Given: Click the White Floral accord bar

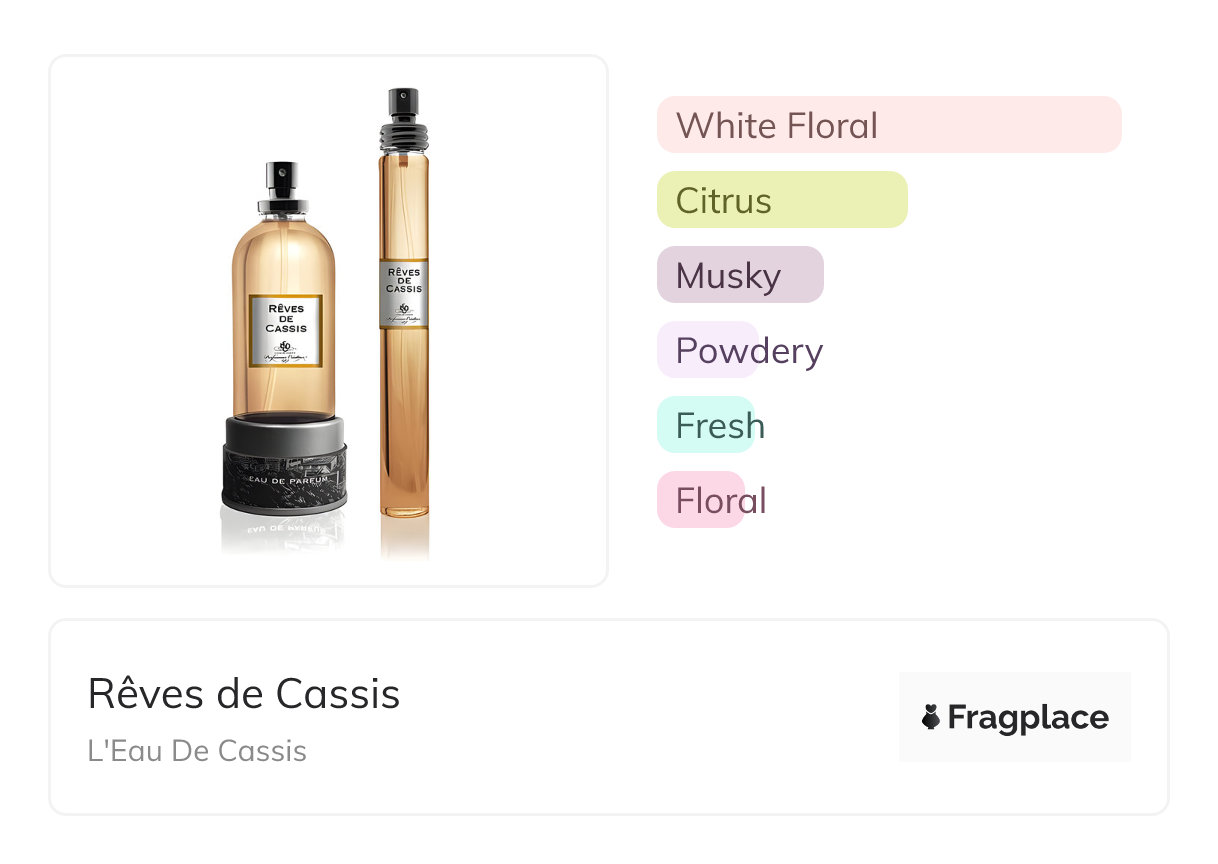Looking at the screenshot, I should point(888,125).
